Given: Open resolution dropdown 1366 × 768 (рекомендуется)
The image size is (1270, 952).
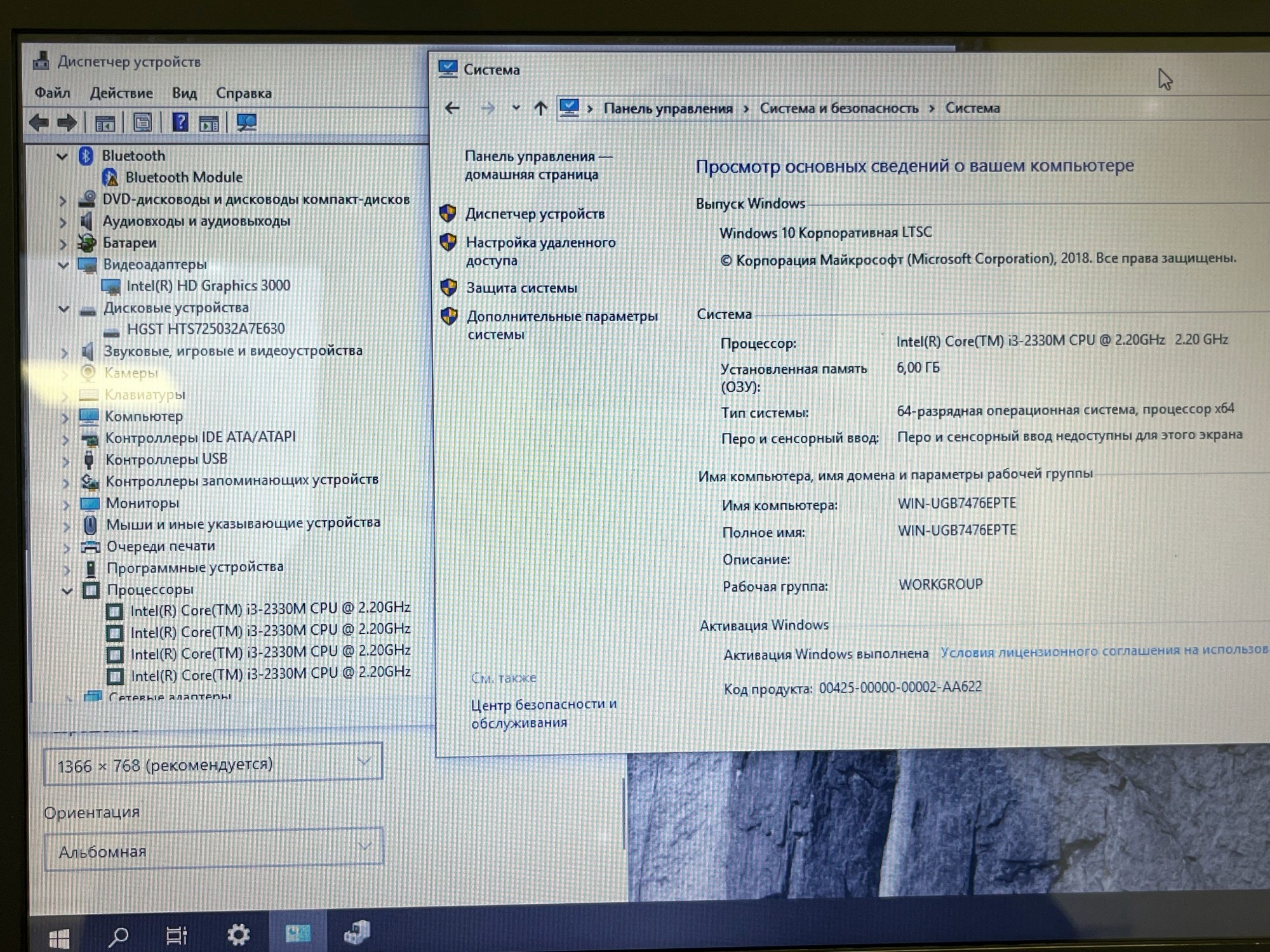Looking at the screenshot, I should click(x=213, y=764).
